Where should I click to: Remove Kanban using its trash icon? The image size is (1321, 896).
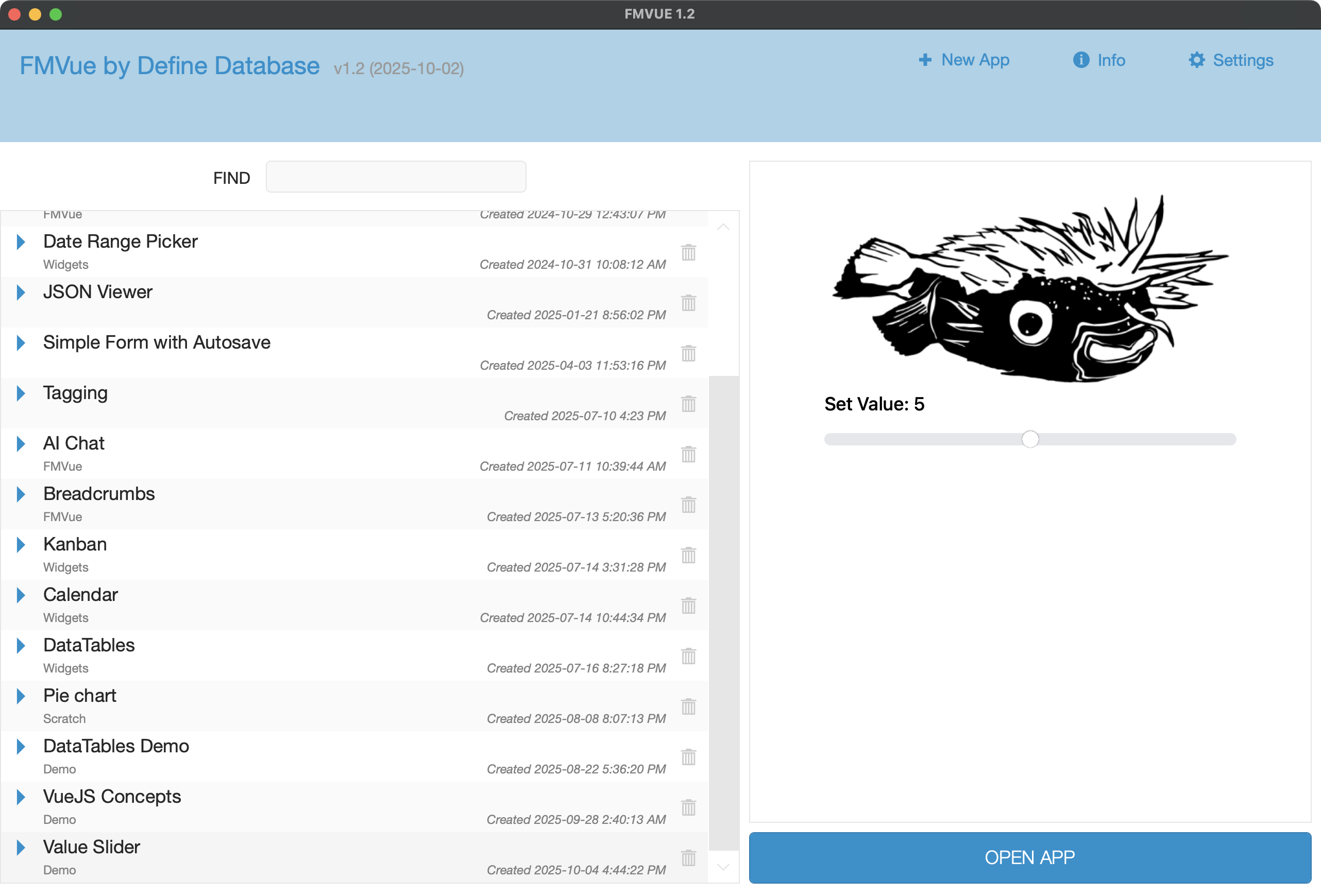point(688,555)
